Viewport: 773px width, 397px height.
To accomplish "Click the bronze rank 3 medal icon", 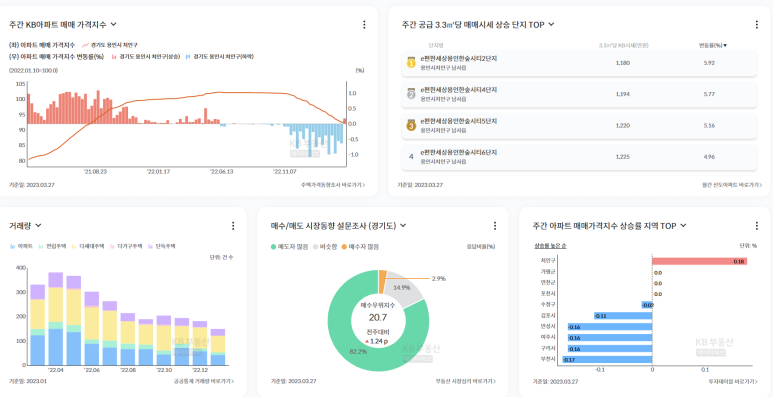I will [x=411, y=126].
